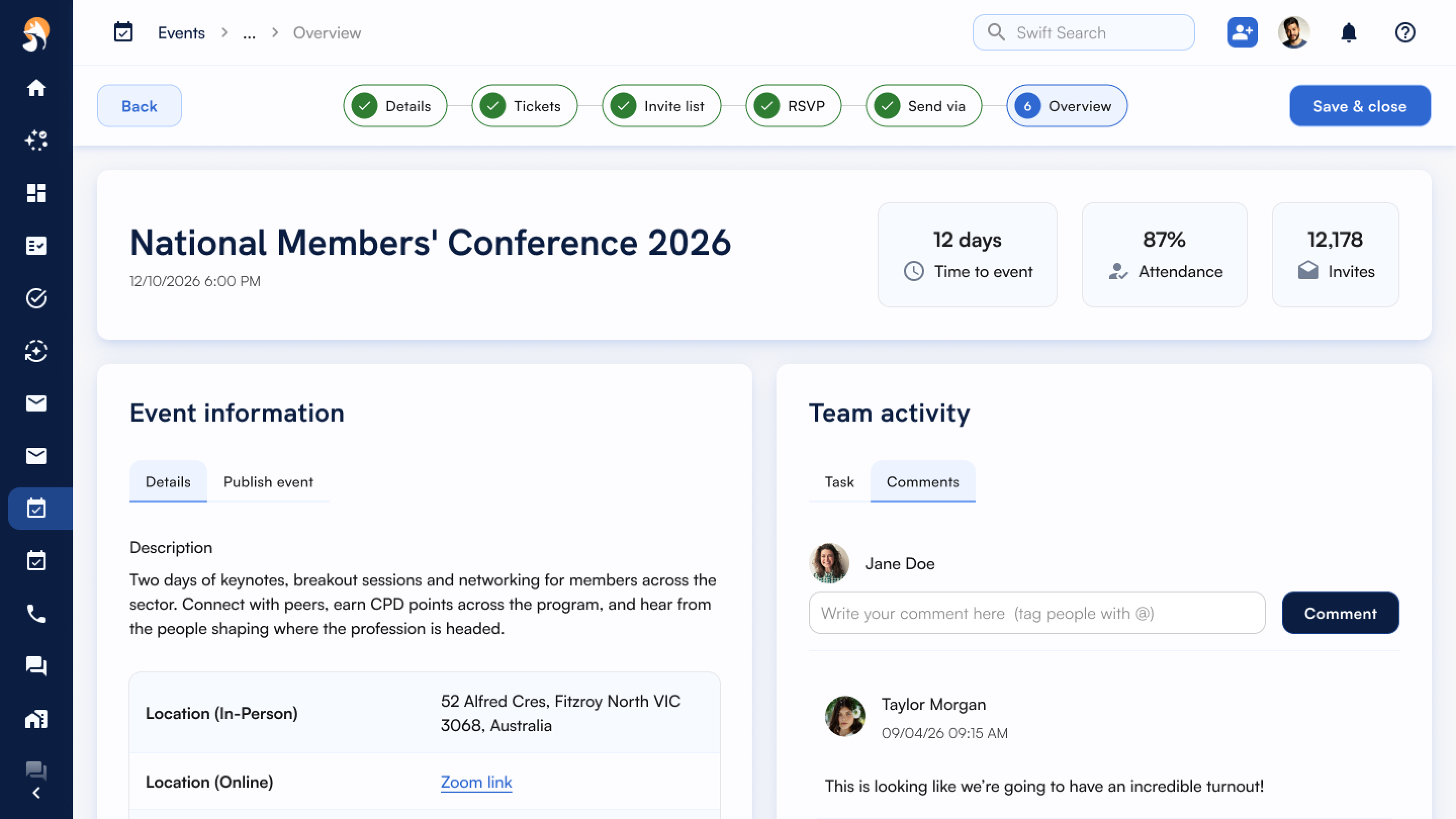Go to the RSVP step
Screen dimensions: 1456x819
point(793,106)
